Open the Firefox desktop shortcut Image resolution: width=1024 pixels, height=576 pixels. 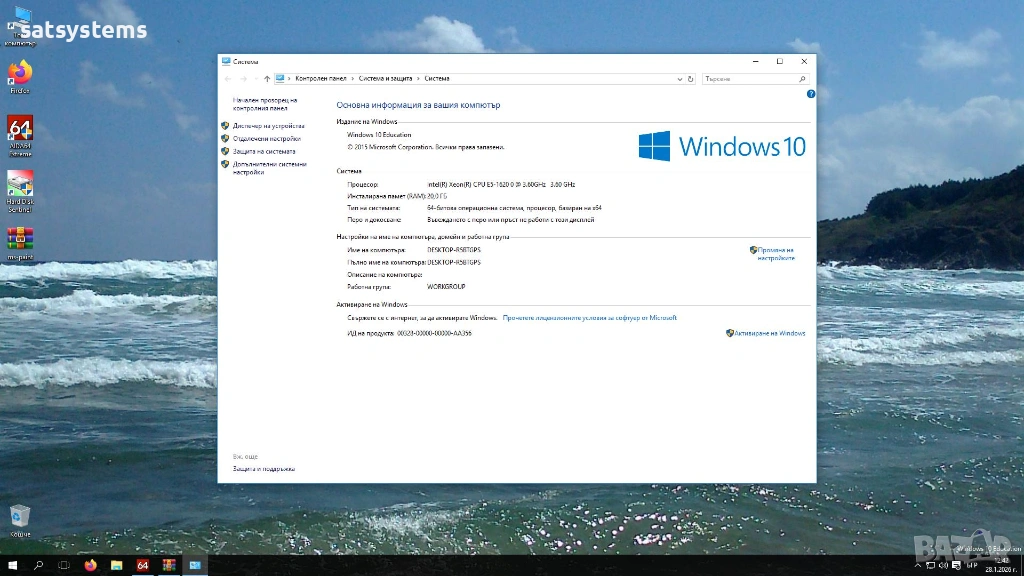pyautogui.click(x=20, y=74)
